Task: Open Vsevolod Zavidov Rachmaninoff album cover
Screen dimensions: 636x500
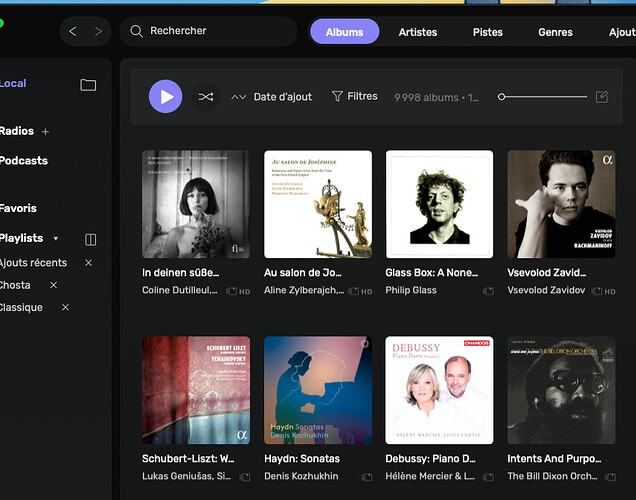Action: click(561, 204)
